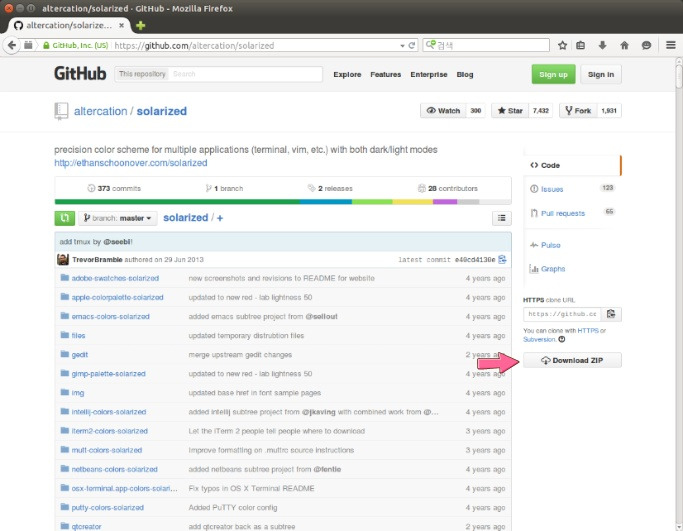Open Blog in GitHub header
683x531 pixels.
pyautogui.click(x=465, y=74)
